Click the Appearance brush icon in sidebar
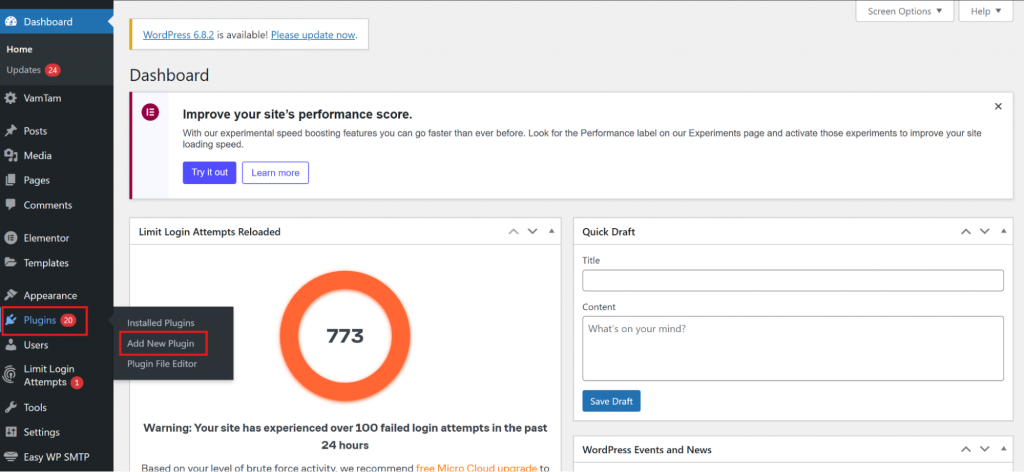The width and height of the screenshot is (1024, 472). (10, 296)
